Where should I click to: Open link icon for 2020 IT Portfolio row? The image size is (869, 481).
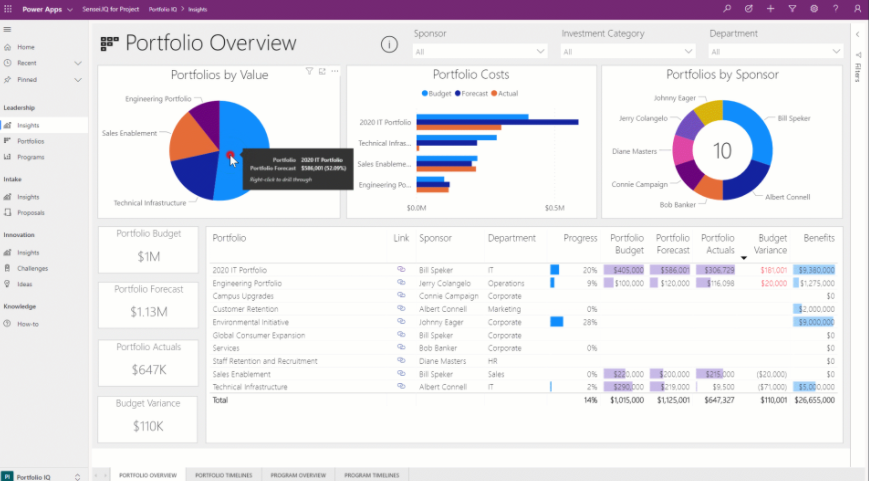tap(401, 269)
